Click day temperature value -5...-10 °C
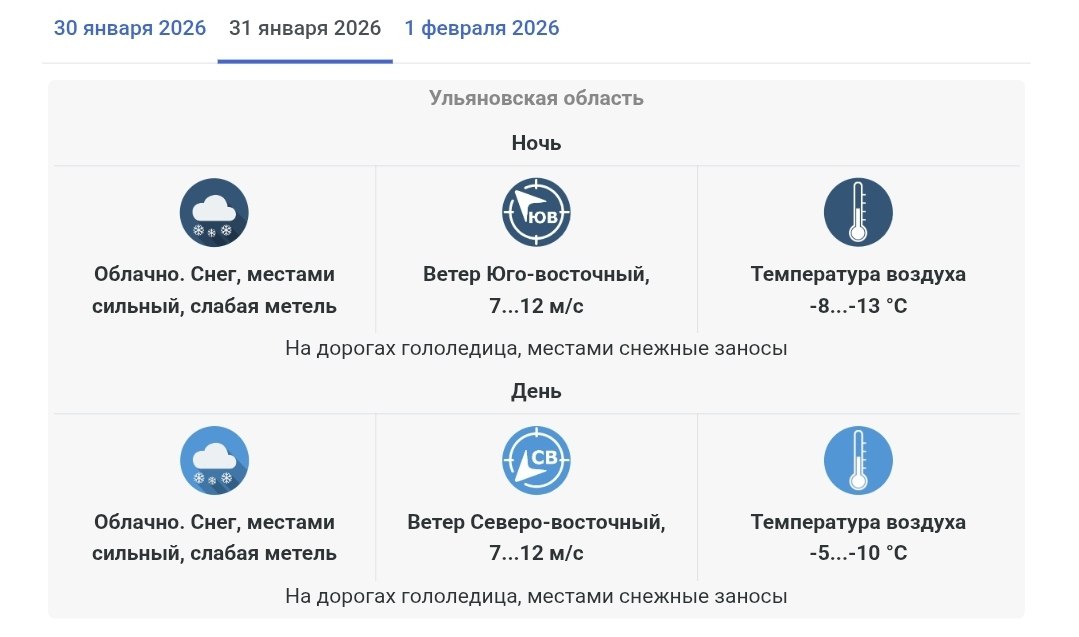 [858, 553]
